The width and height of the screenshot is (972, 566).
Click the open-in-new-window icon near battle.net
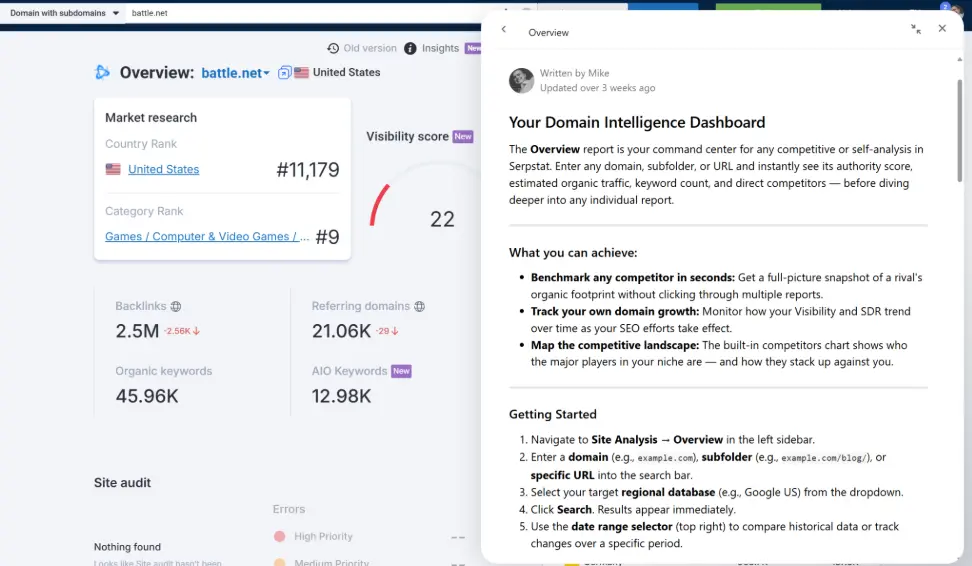coord(284,73)
